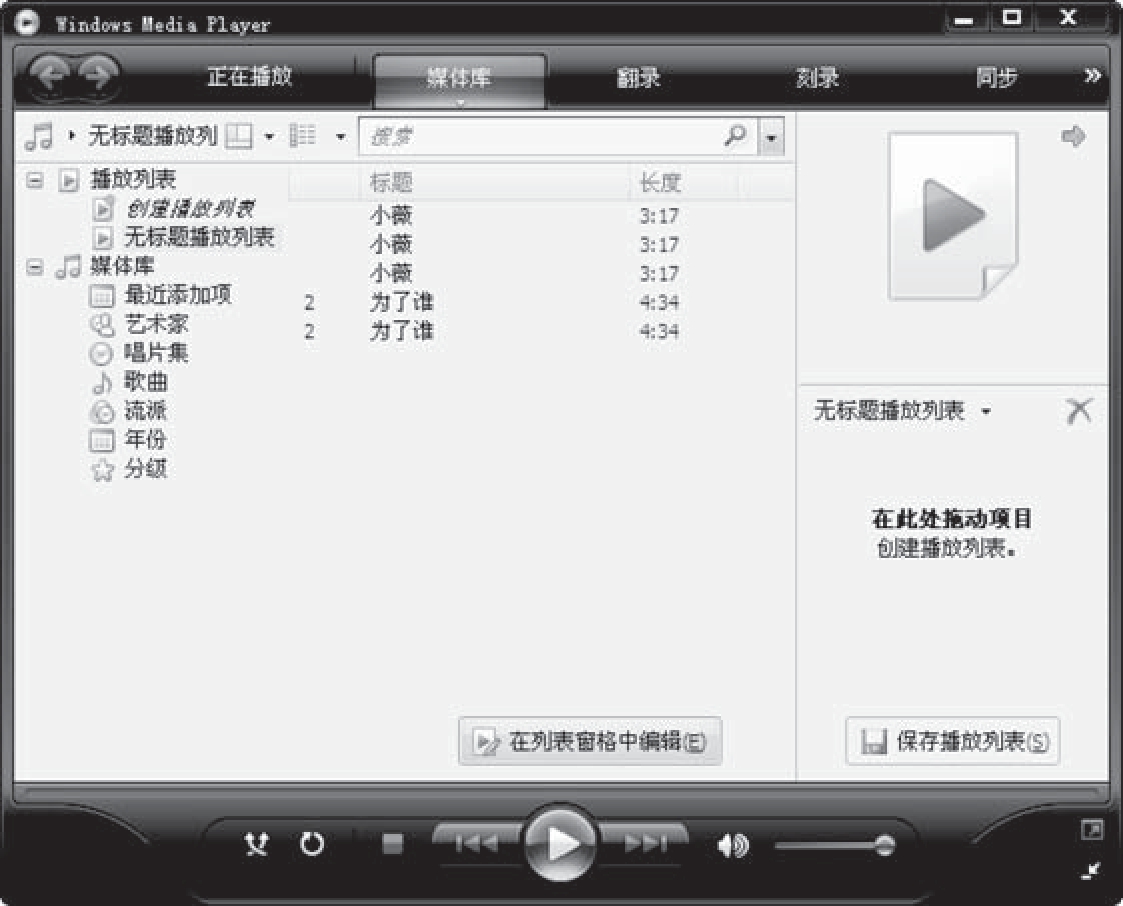The image size is (1123, 906).
Task: Switch to the 正在播放 tab
Action: click(x=249, y=77)
